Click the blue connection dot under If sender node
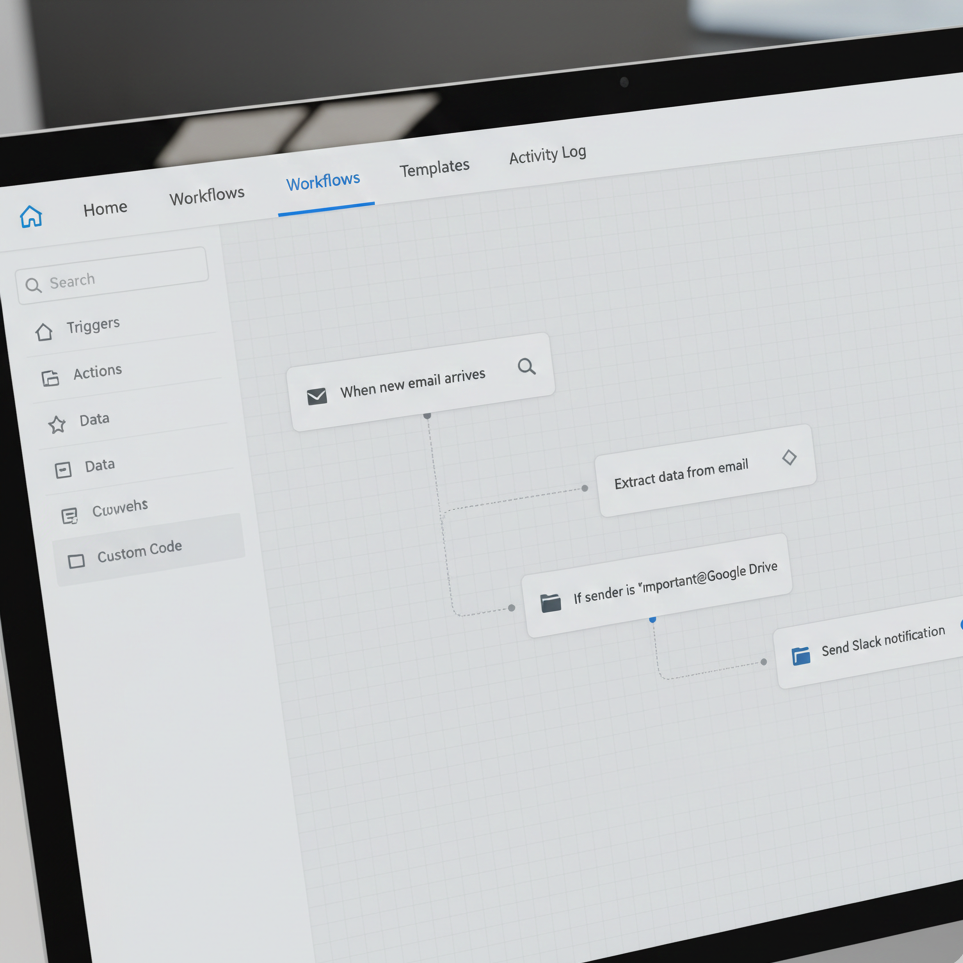This screenshot has width=963, height=963. [x=653, y=620]
